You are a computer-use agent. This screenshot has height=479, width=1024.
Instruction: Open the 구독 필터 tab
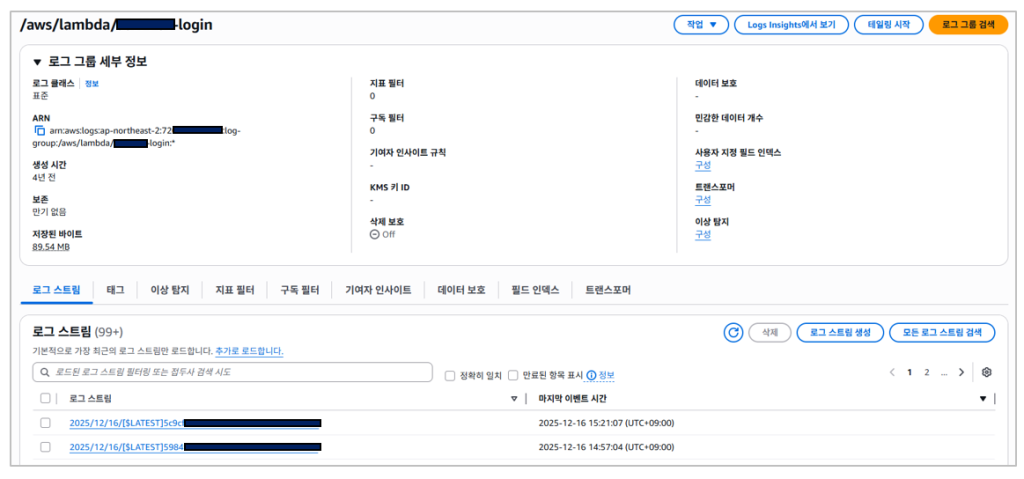[299, 290]
